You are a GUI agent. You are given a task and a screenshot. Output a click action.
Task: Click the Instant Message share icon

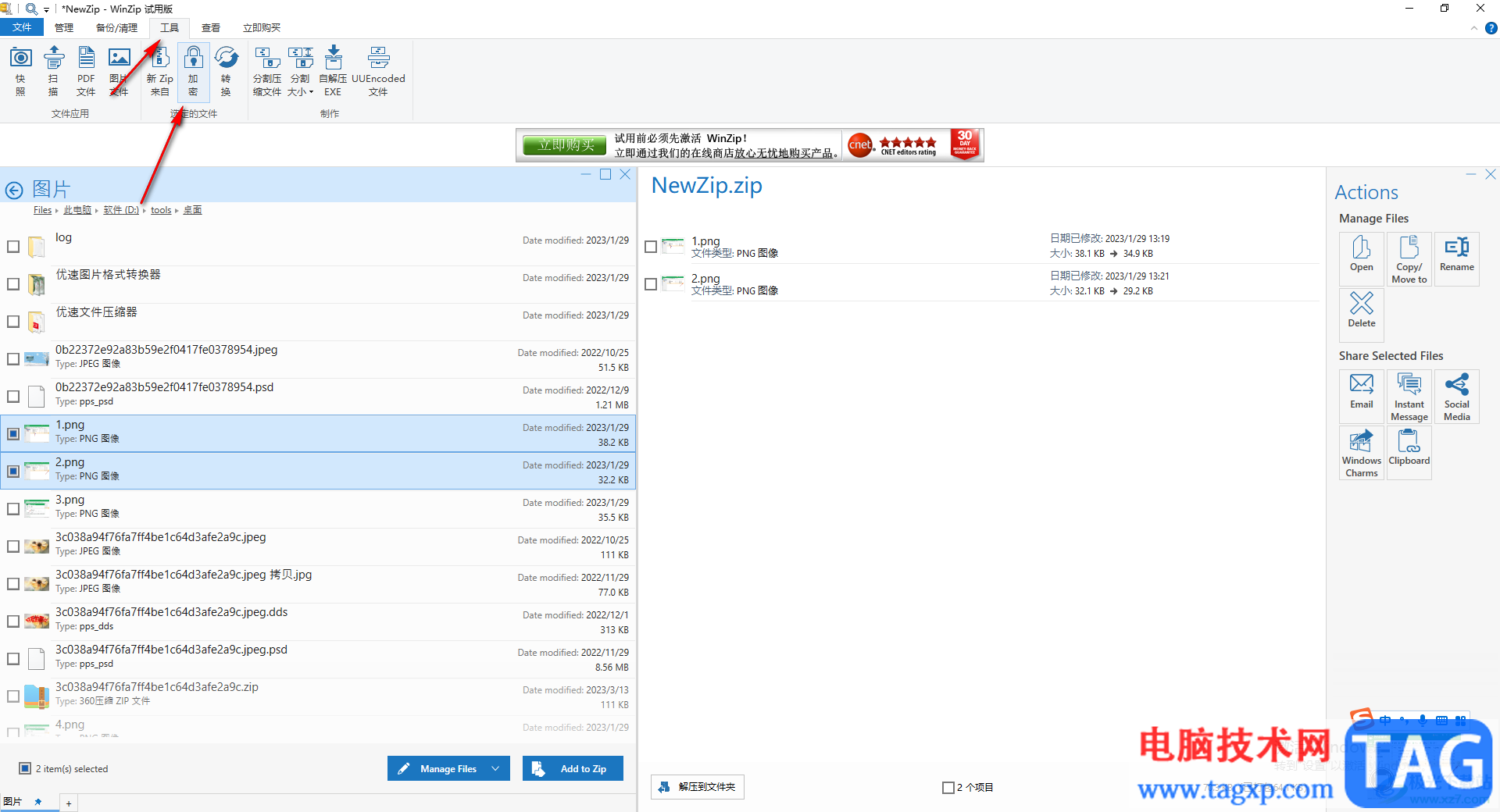click(1409, 397)
